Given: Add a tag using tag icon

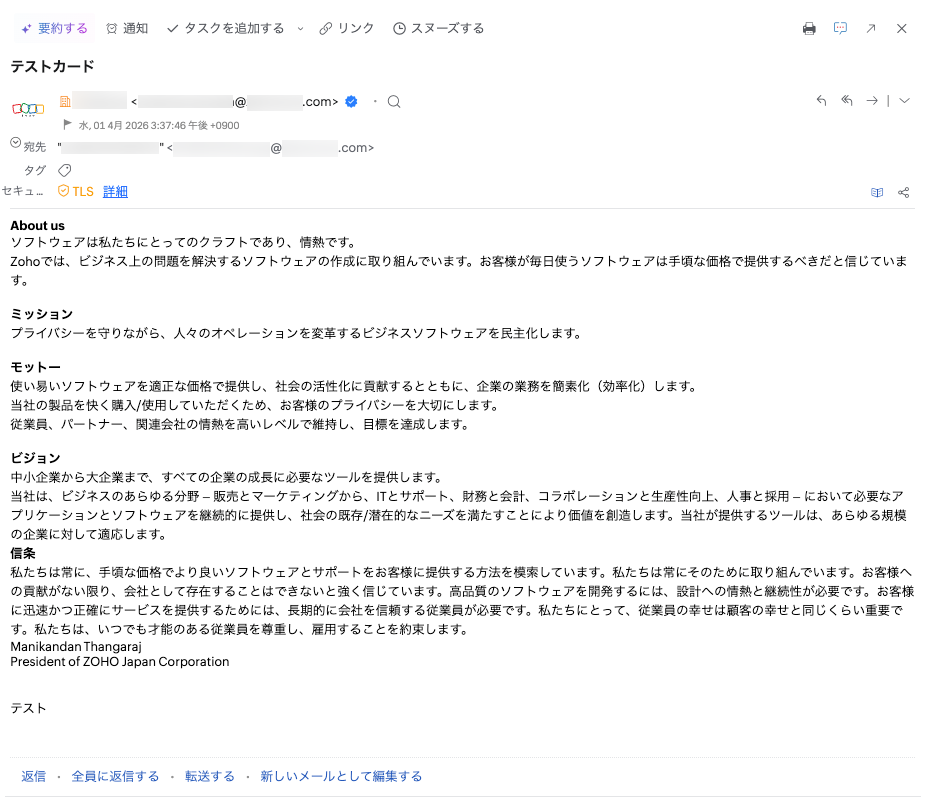Looking at the screenshot, I should coord(65,170).
